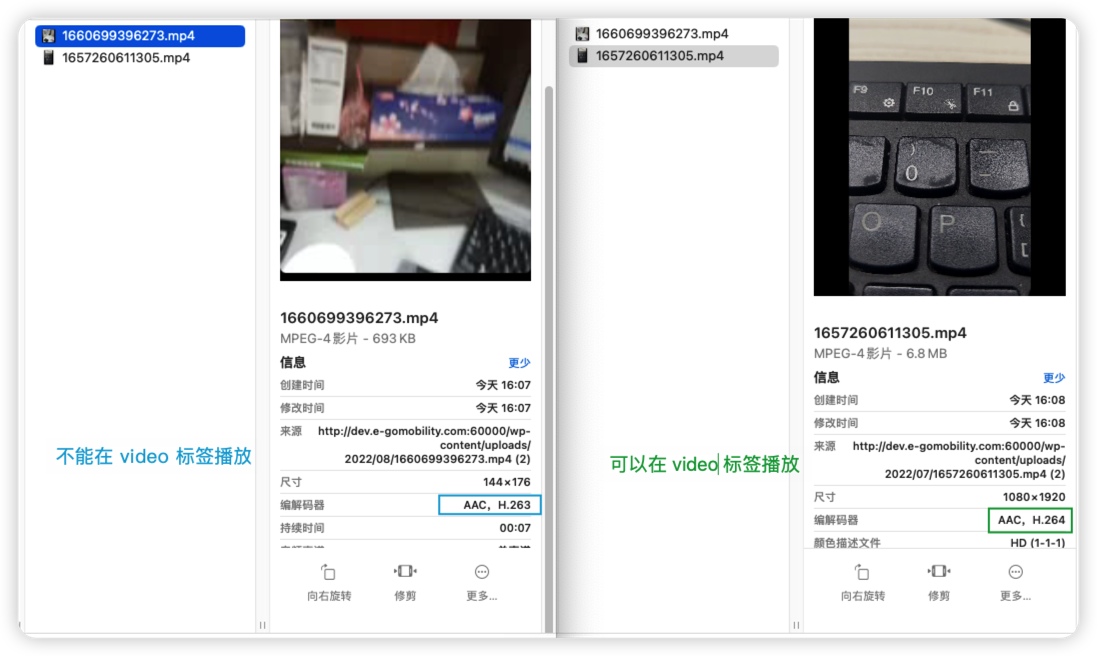The image size is (1097, 656).
Task: Click 今天 16:08 modification time value
Action: (x=1038, y=423)
